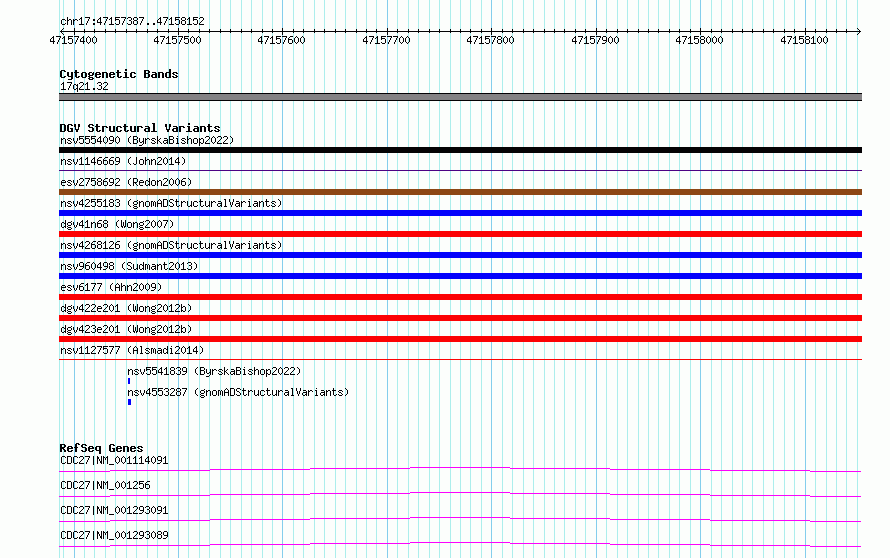
Task: Open variant nsv1146669 (John2014) label
Action: point(123,161)
